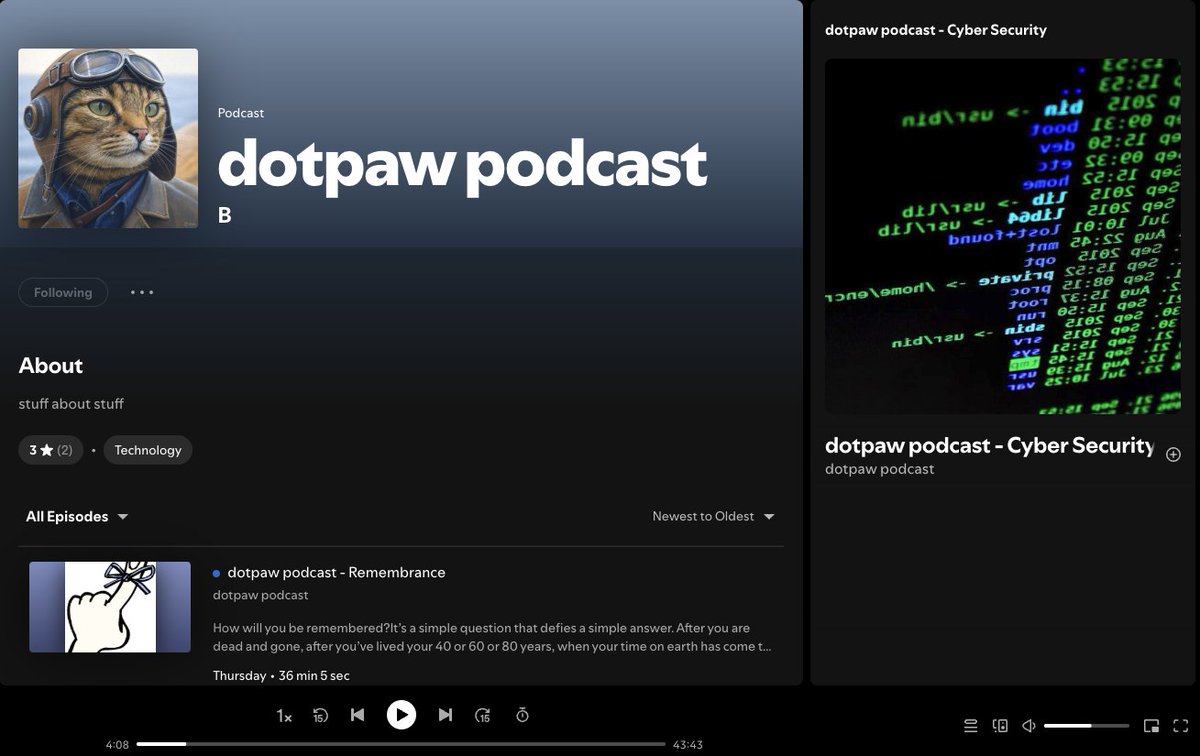The height and width of the screenshot is (756, 1200).
Task: Open the sleep timer
Action: [522, 715]
